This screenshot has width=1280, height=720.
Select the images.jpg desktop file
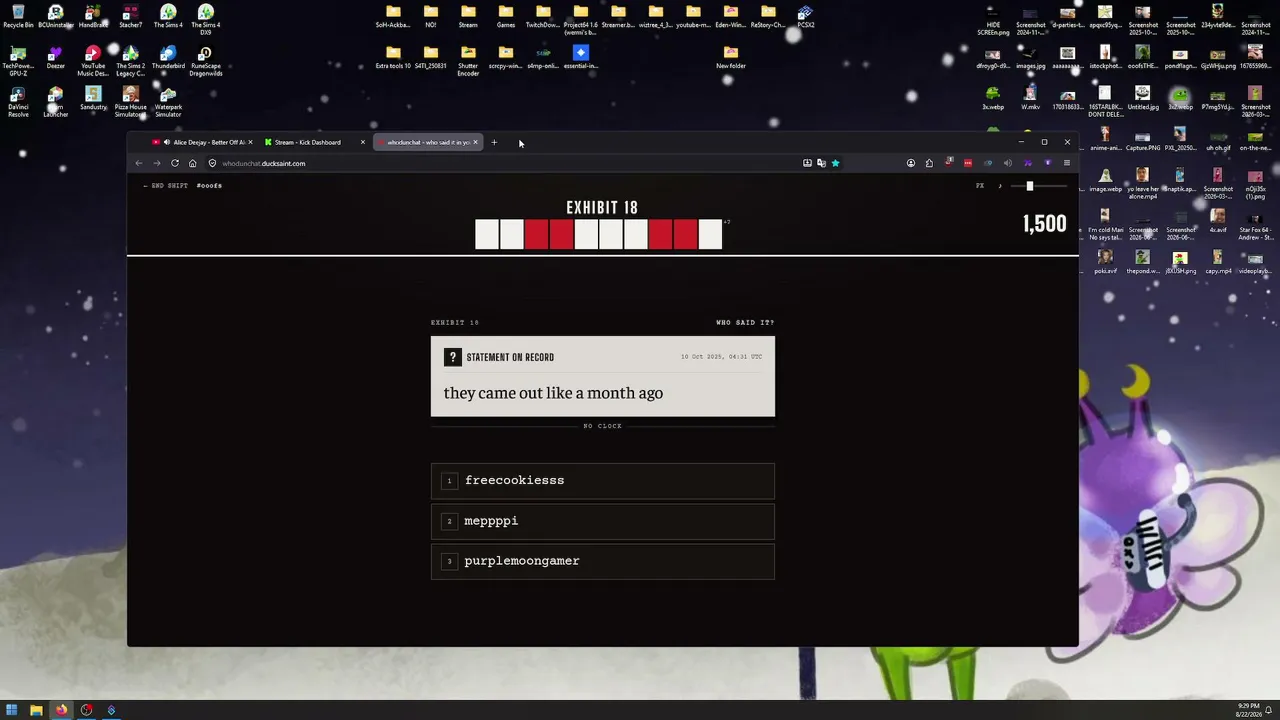pos(1030,58)
